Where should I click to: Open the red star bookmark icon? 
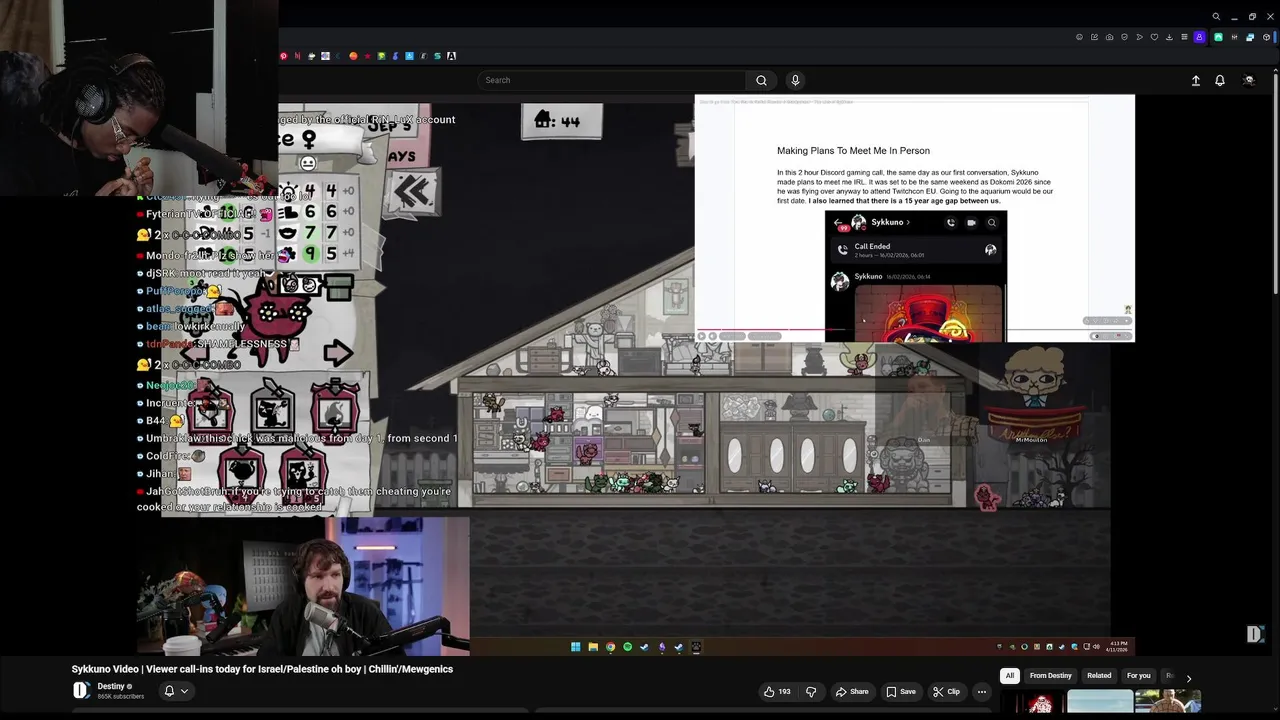click(x=368, y=56)
